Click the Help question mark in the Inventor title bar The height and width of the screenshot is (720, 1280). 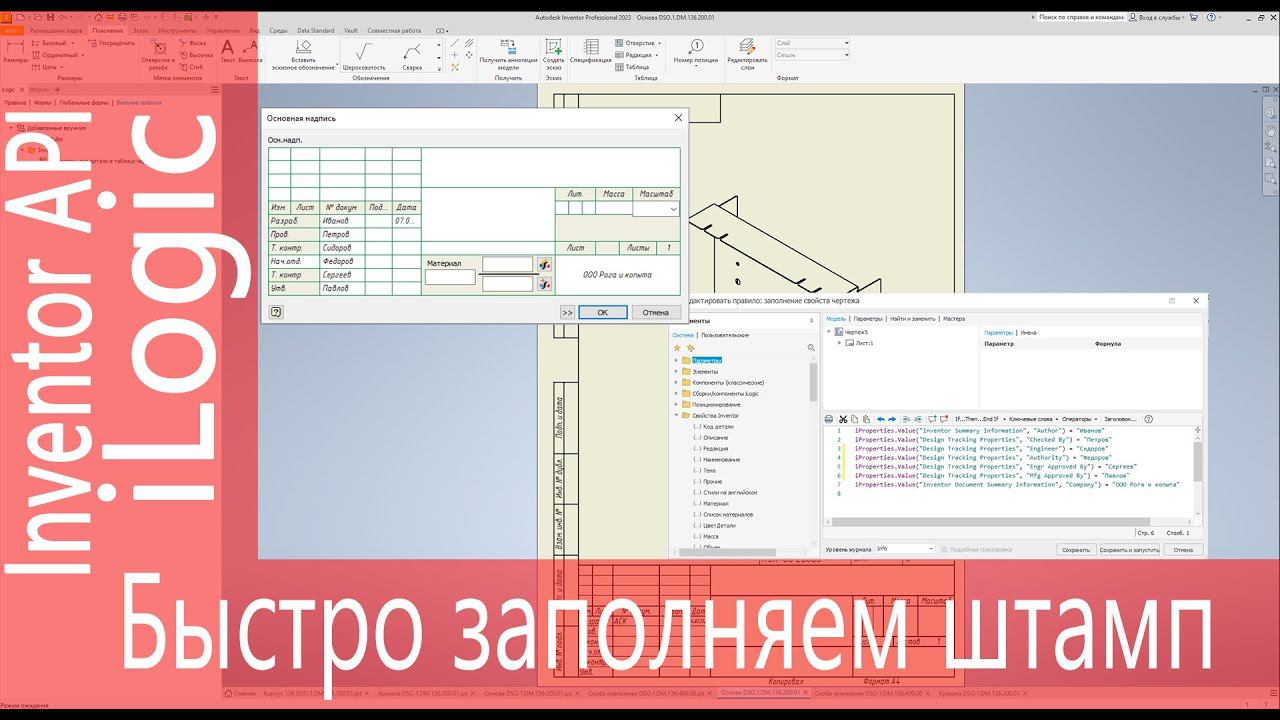[1213, 17]
